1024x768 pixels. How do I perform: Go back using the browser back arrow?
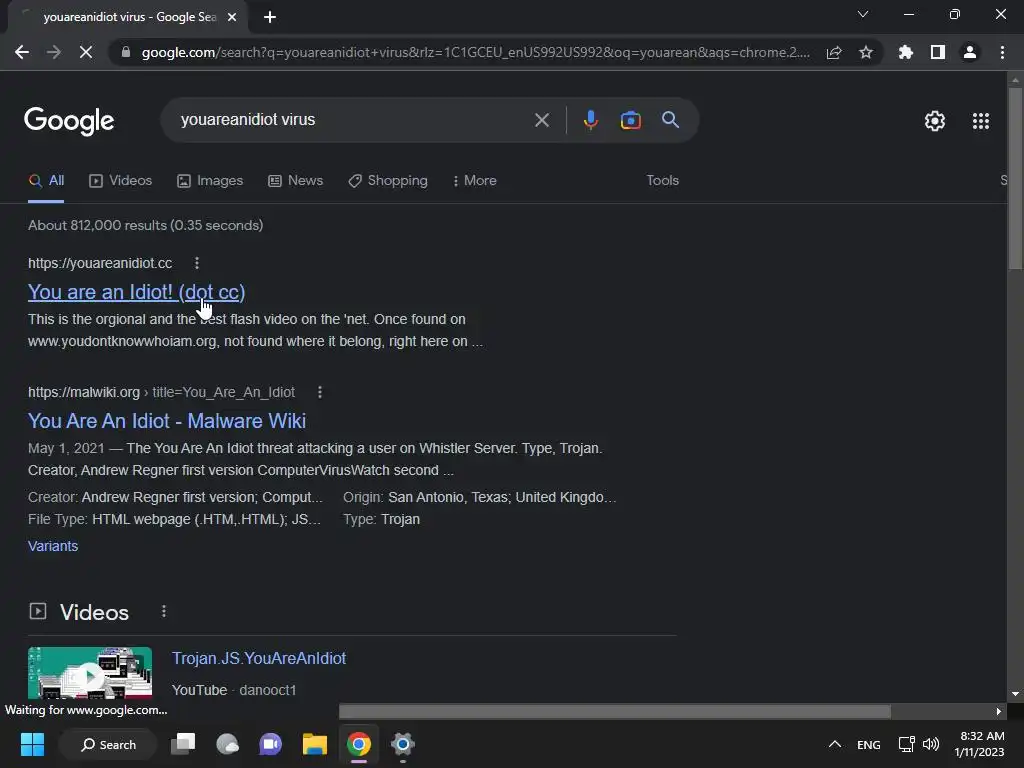point(22,52)
